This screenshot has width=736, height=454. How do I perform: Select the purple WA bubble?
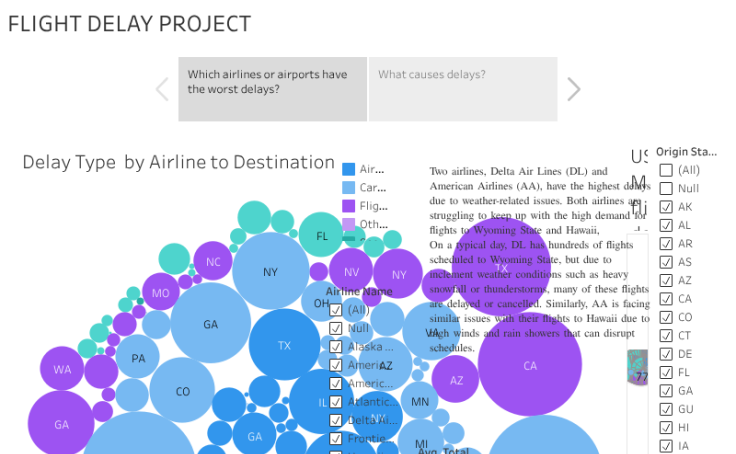[62, 369]
